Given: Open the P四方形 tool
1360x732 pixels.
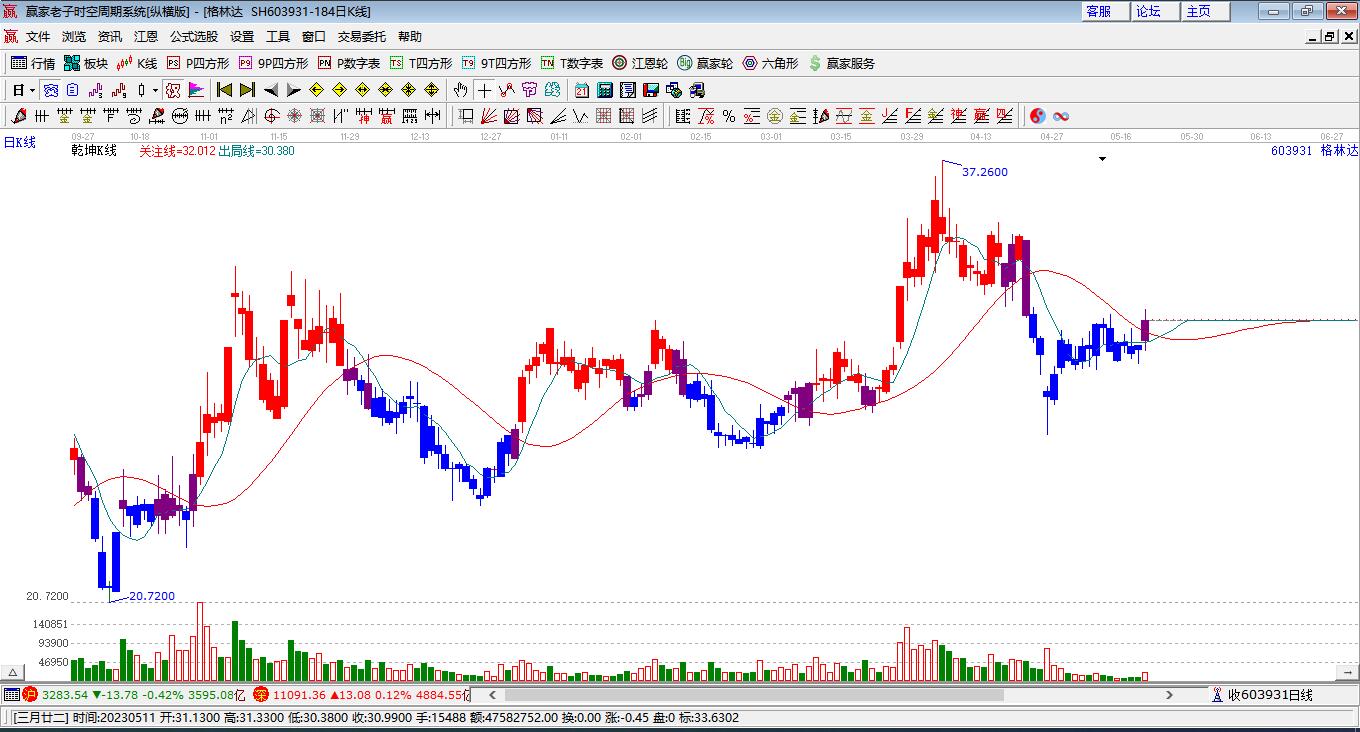Looking at the screenshot, I should 198,63.
